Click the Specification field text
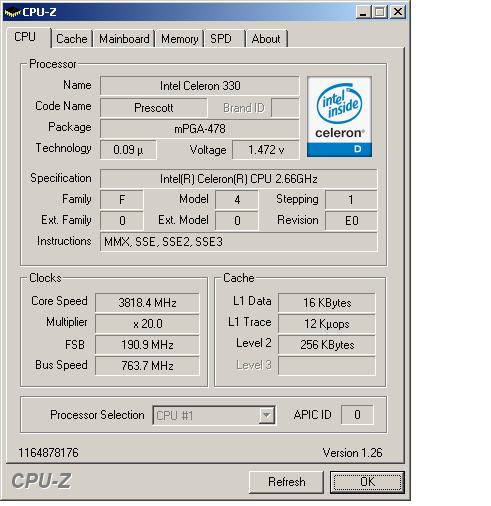This screenshot has height=506, width=491. [239, 179]
